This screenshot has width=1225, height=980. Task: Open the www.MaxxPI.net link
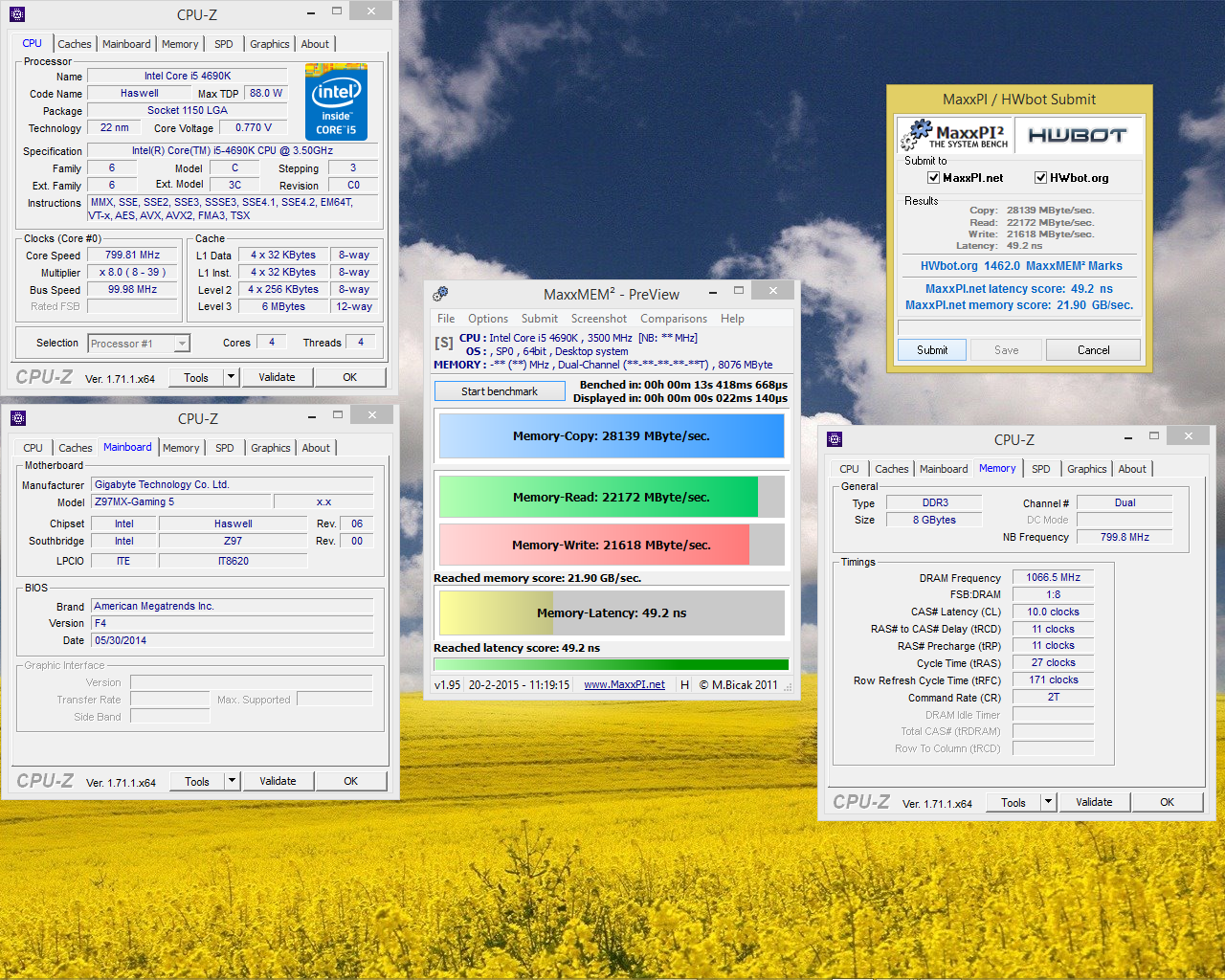[624, 684]
